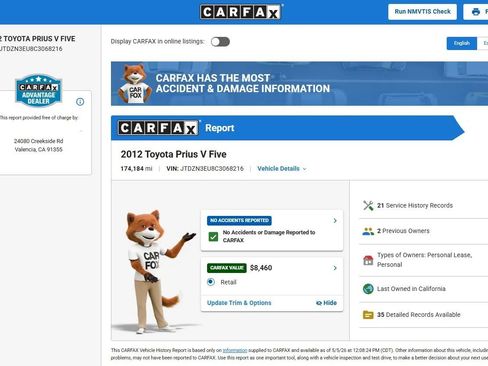Click the house Types of Owners icon
The width and height of the screenshot is (488, 366).
coord(368,260)
